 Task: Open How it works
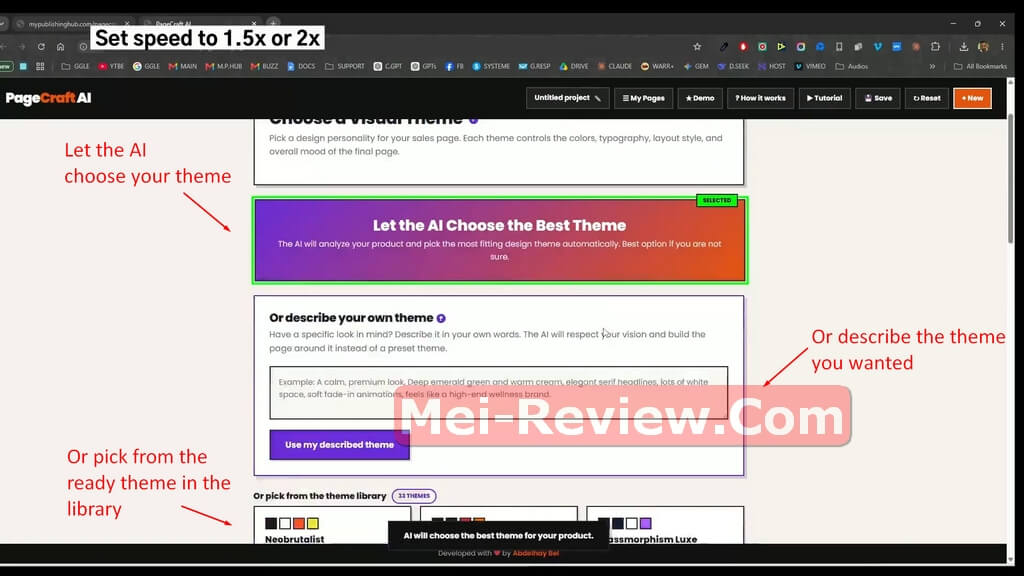(760, 98)
